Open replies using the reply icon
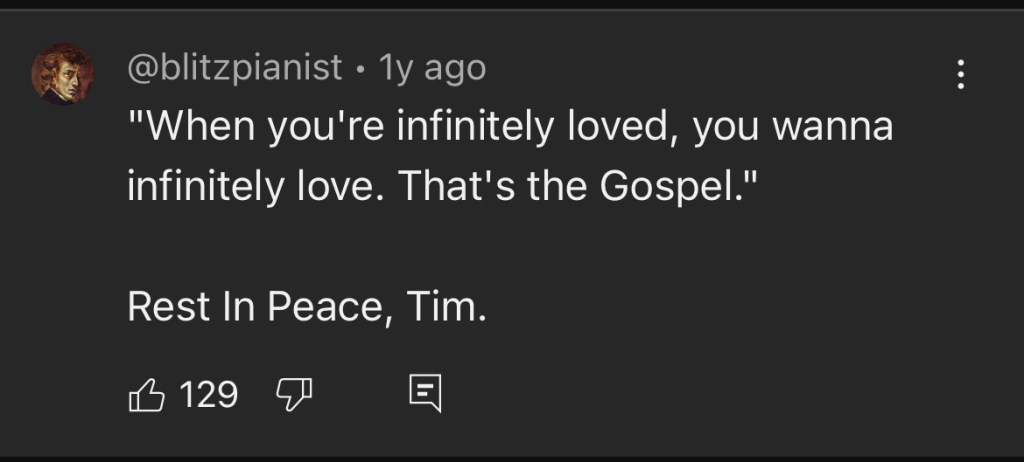The height and width of the screenshot is (462, 1024). (x=425, y=395)
